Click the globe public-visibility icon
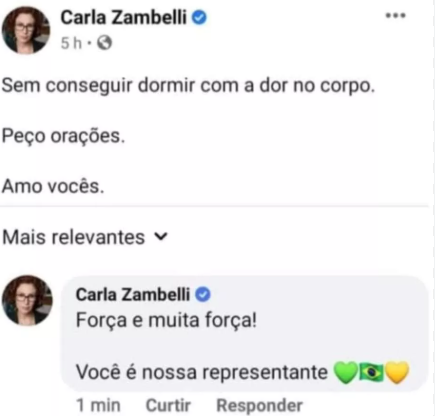Image resolution: width=435 pixels, height=416 pixels. pyautogui.click(x=104, y=43)
